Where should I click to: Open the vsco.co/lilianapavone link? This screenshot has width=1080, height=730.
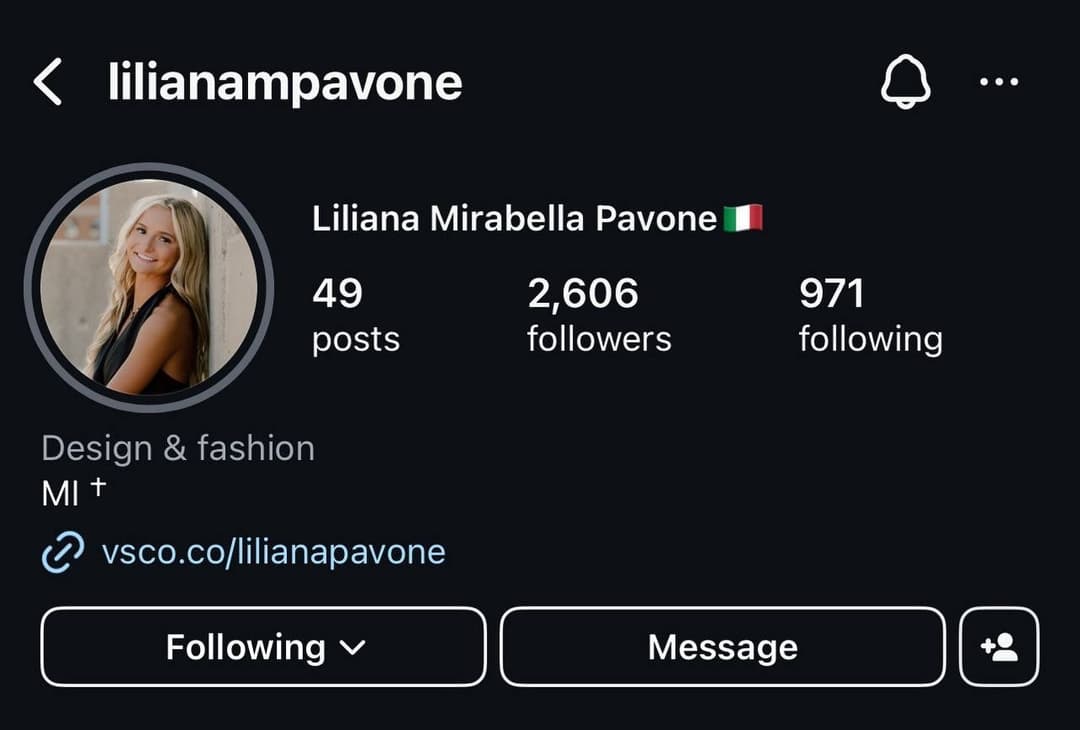[273, 552]
